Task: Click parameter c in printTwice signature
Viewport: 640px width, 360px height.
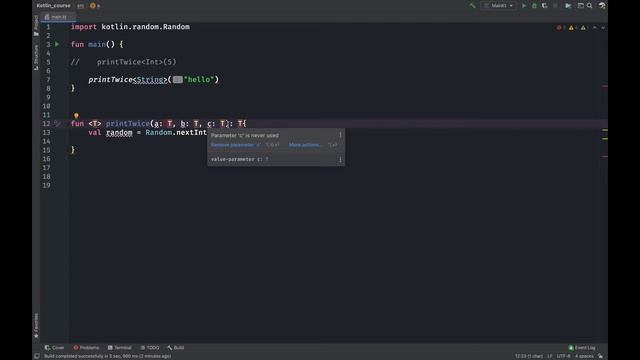Action: click(x=209, y=124)
